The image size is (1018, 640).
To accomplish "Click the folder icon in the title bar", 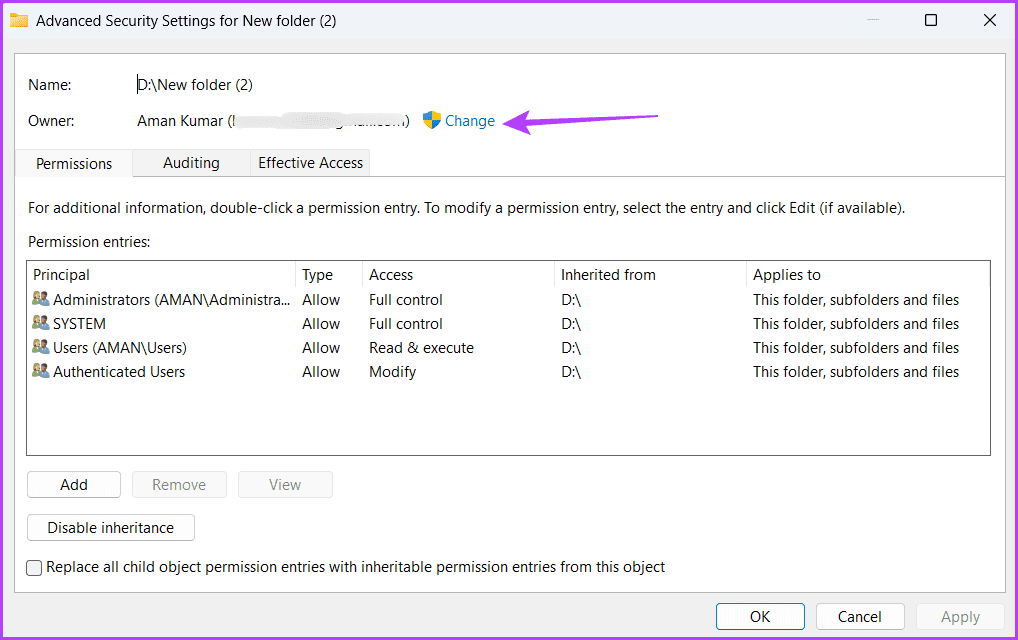I will click(x=19, y=21).
